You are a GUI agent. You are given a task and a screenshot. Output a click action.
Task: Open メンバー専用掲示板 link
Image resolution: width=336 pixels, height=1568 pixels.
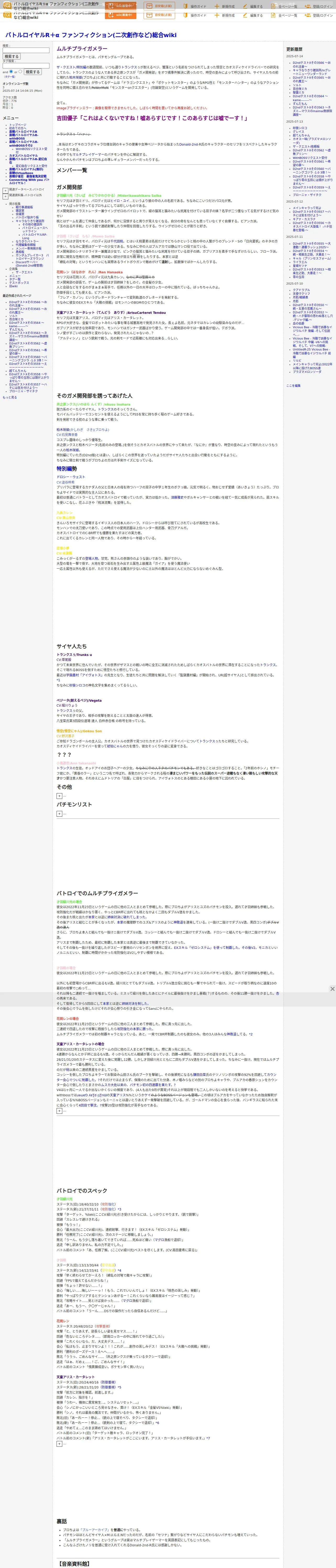point(29,248)
